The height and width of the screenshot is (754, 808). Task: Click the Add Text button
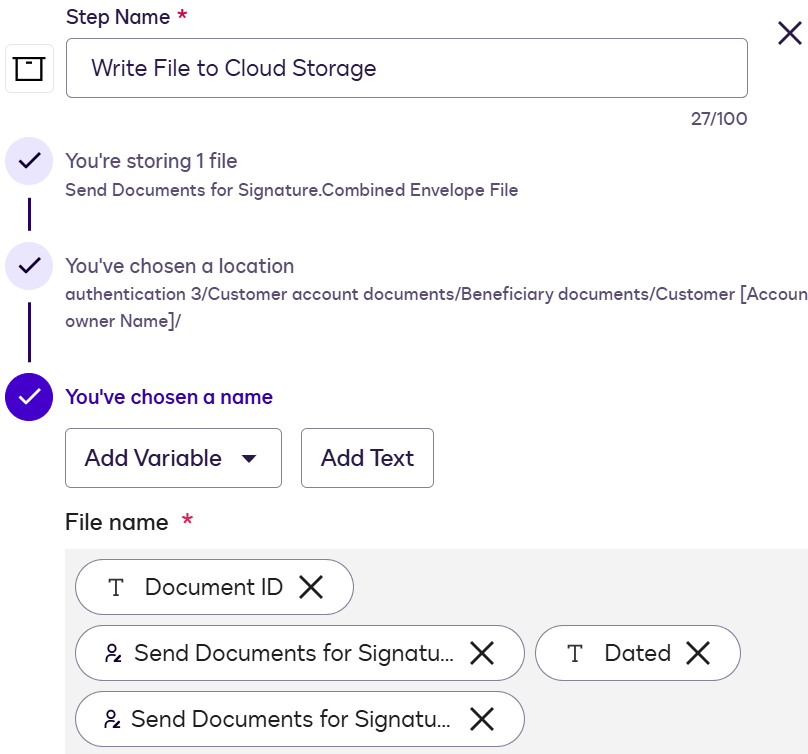[367, 458]
